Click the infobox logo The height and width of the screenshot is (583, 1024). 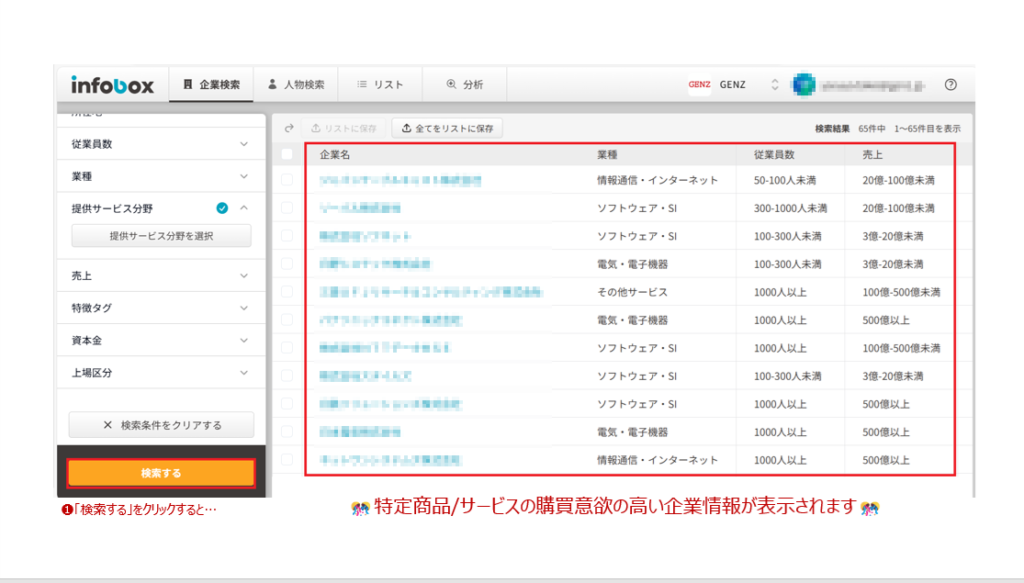[113, 84]
